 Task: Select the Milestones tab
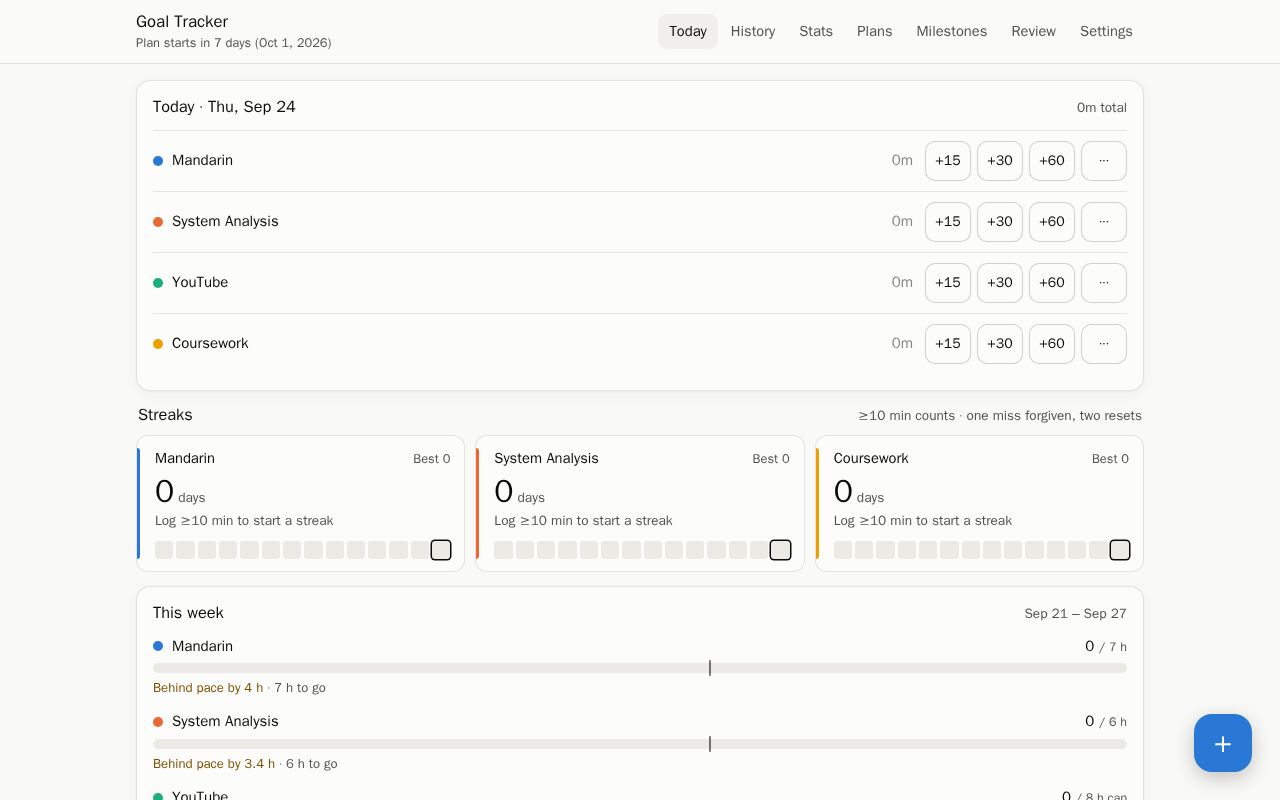pos(952,31)
